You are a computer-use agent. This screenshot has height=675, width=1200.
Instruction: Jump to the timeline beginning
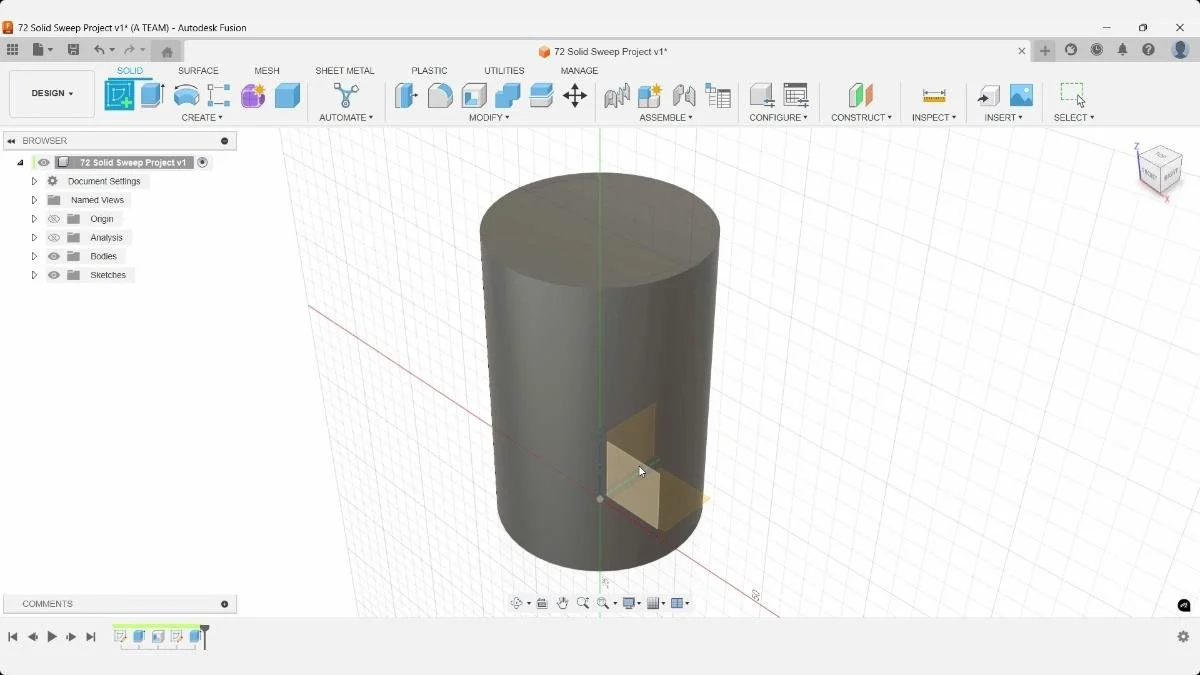coord(13,637)
